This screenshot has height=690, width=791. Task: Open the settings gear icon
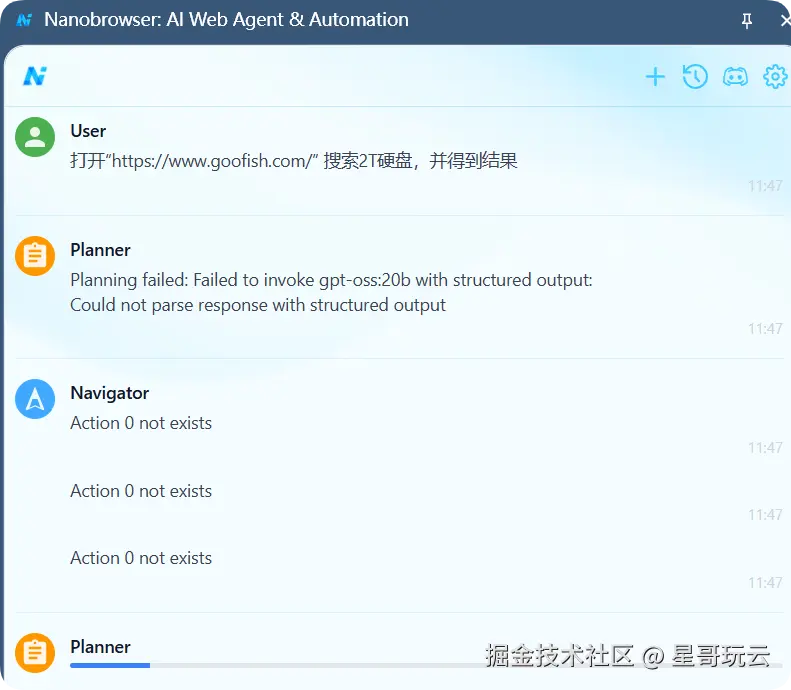(775, 77)
